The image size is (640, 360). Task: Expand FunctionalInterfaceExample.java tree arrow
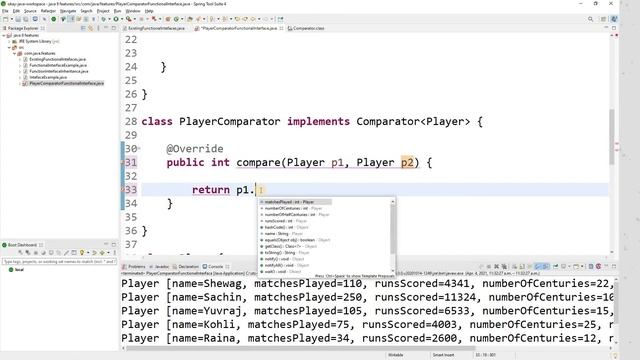click(x=20, y=65)
